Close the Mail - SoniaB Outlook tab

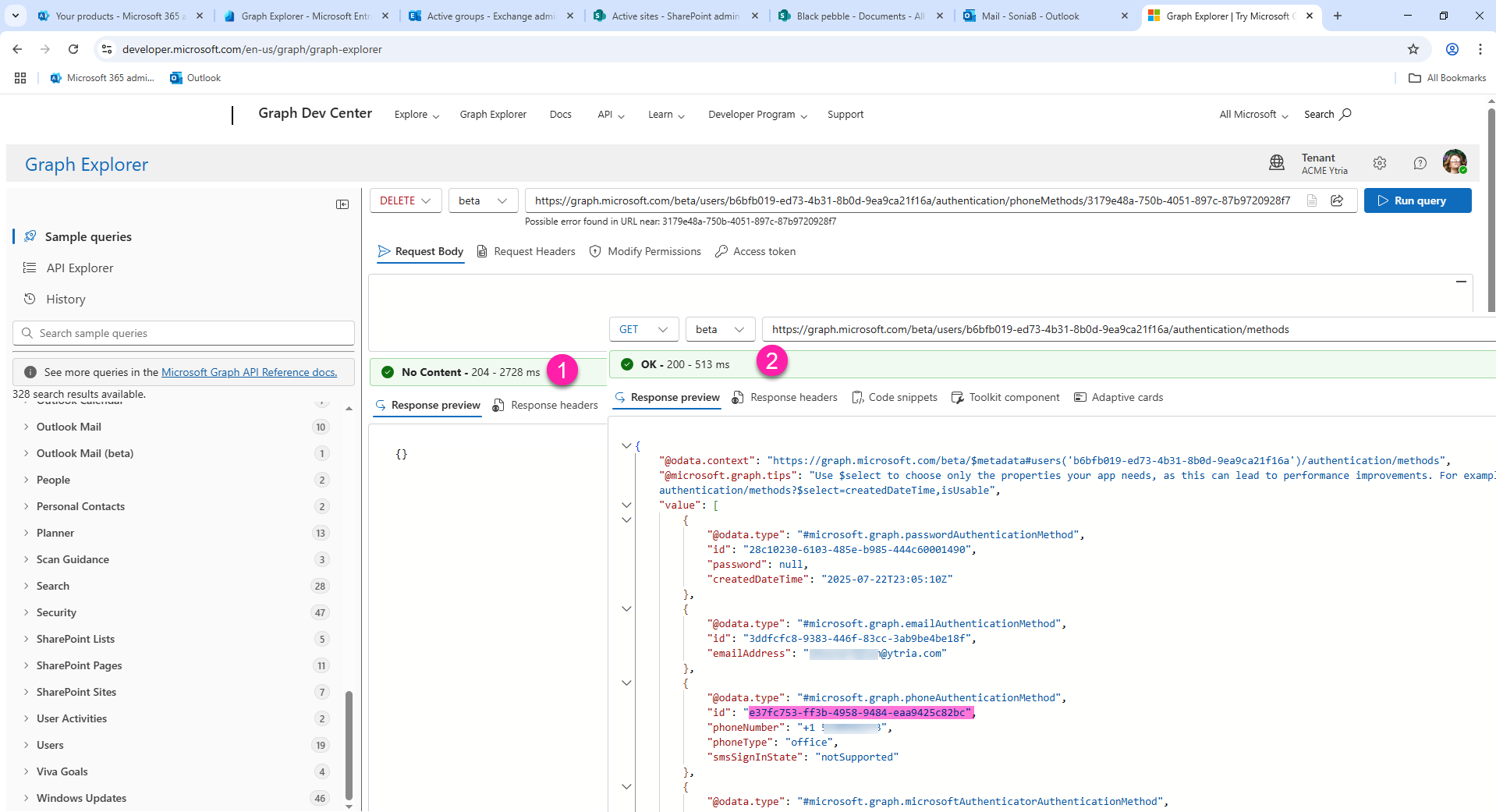(x=1124, y=16)
